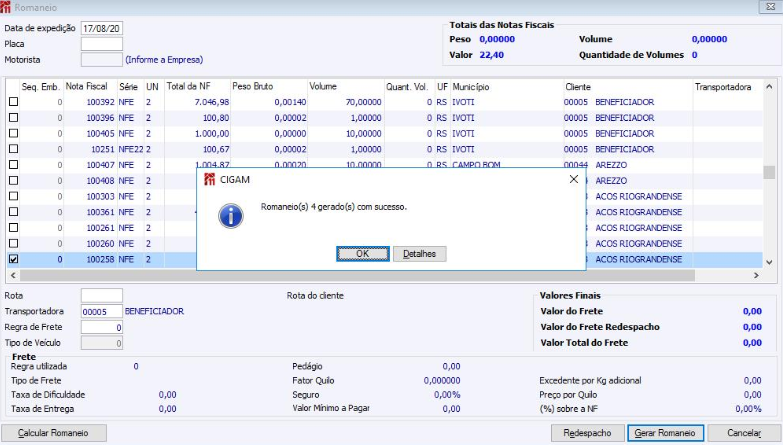Uncheck the selected row 100258 checkbox

click(x=13, y=259)
